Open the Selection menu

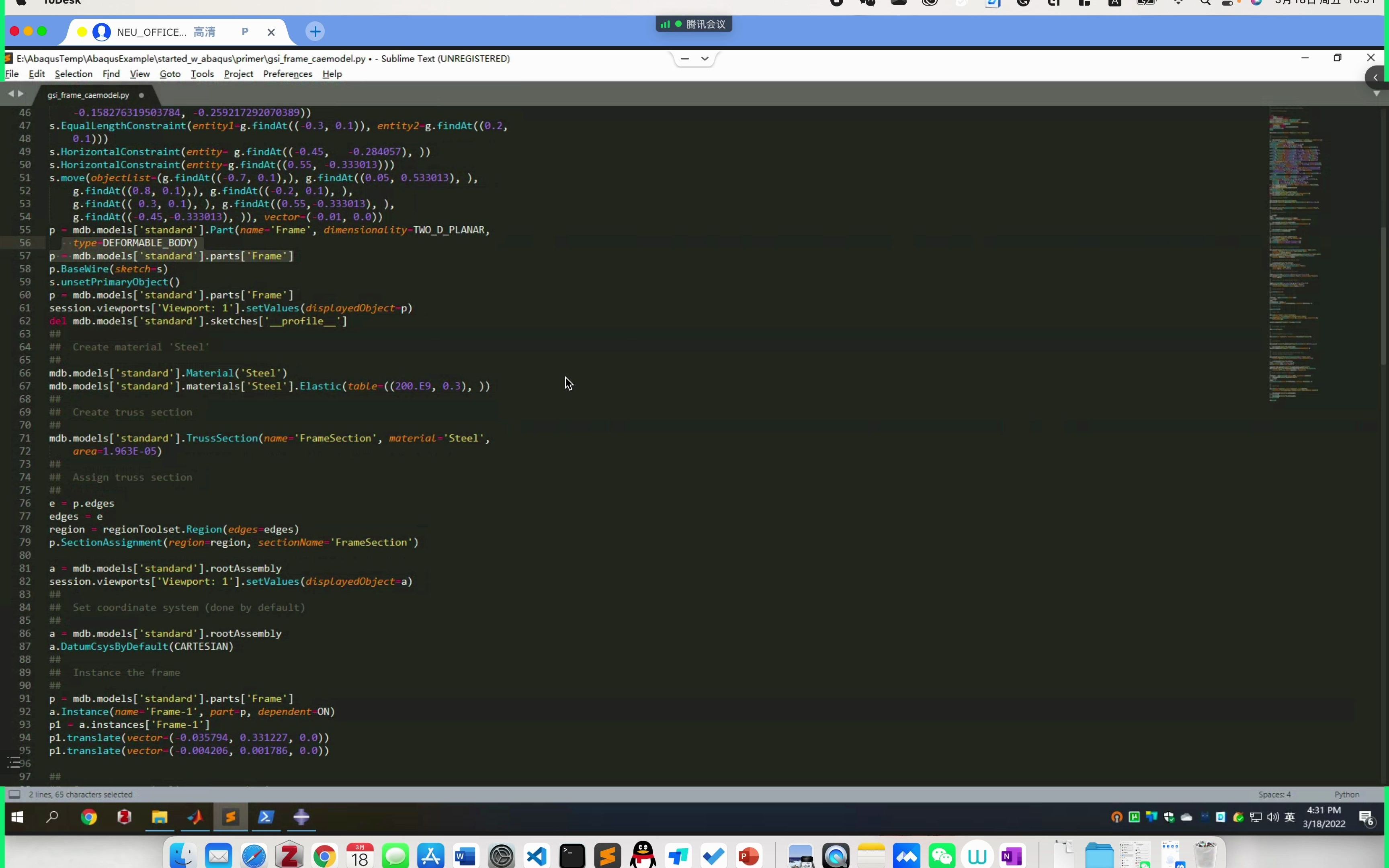coord(74,74)
